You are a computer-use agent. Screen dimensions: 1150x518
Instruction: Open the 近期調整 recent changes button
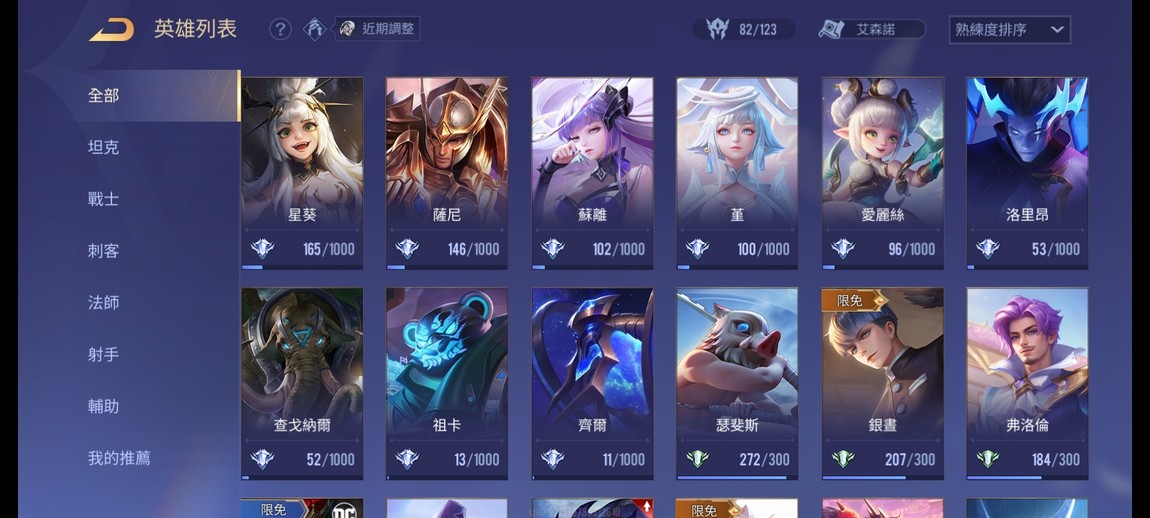[x=377, y=29]
